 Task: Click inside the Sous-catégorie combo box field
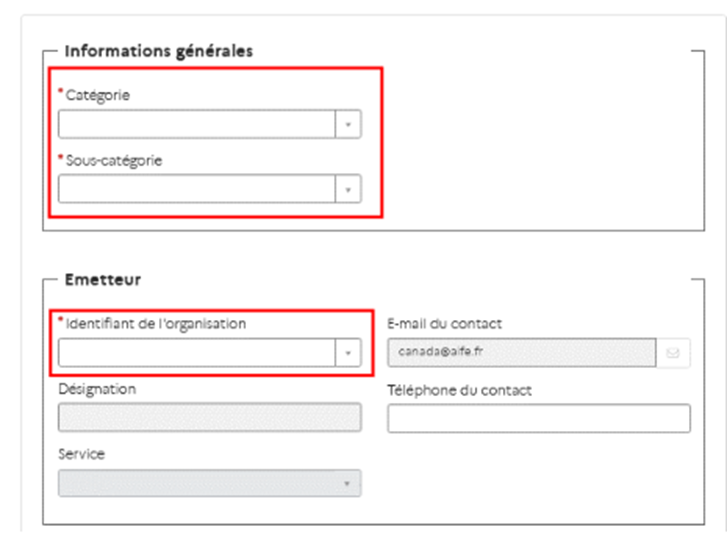[197, 189]
